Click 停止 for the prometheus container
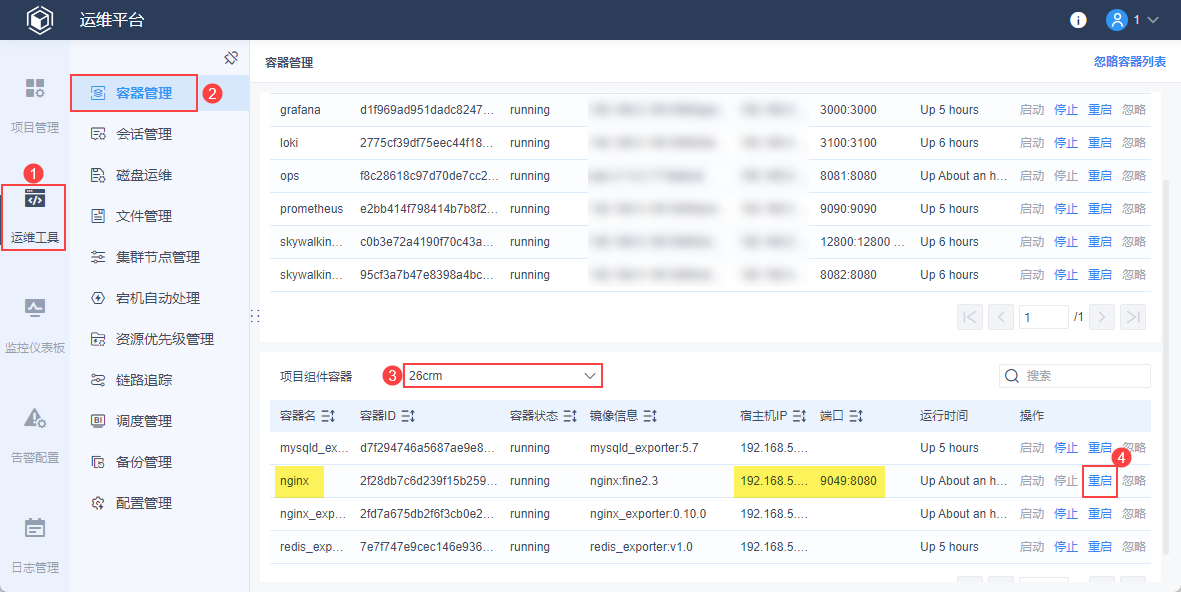Screen dimensions: 1181x592 point(1066,209)
